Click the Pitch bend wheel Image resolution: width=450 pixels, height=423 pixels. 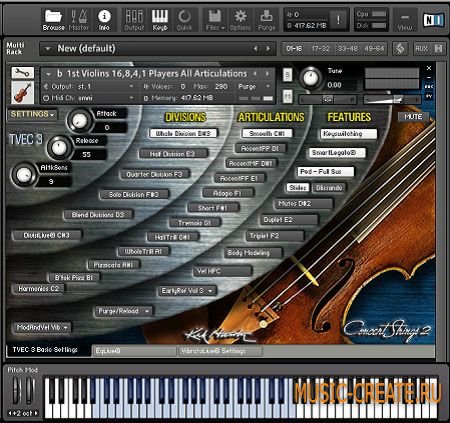pos(17,390)
